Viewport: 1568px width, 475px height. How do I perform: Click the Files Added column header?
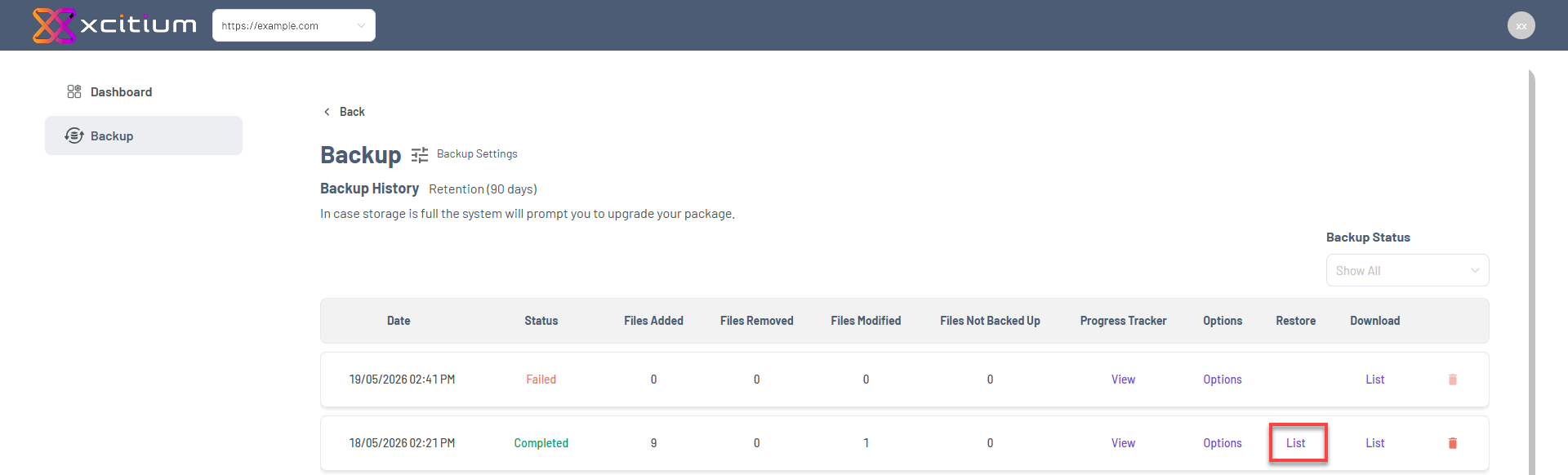(653, 321)
